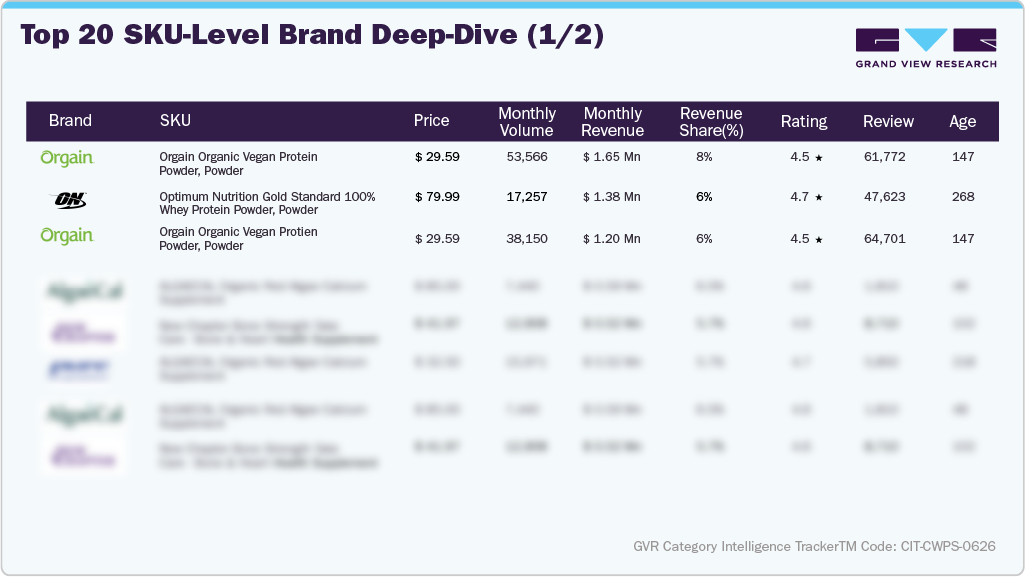This screenshot has height=577, width=1025.
Task: Click monthly revenue $ 1.38 Mn
Action: [x=612, y=197]
